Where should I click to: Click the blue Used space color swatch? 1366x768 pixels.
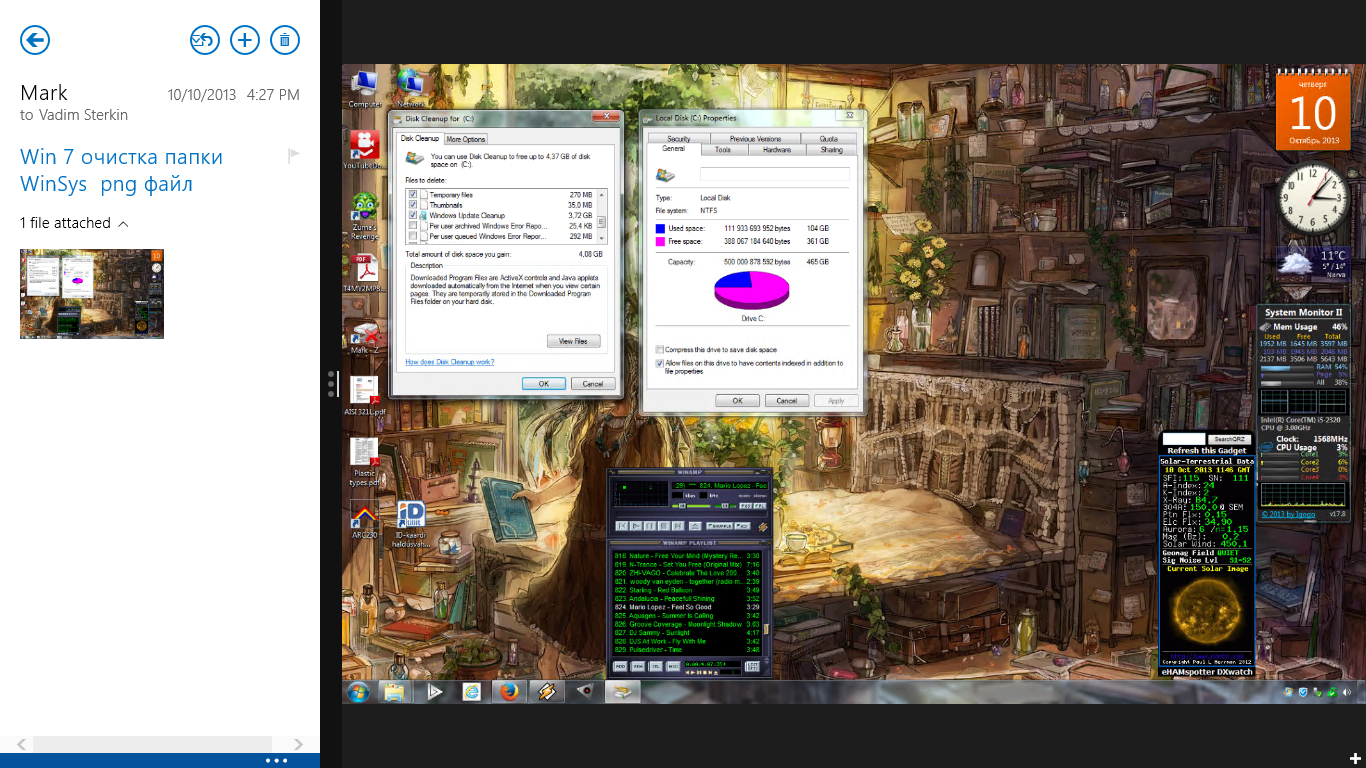(661, 229)
